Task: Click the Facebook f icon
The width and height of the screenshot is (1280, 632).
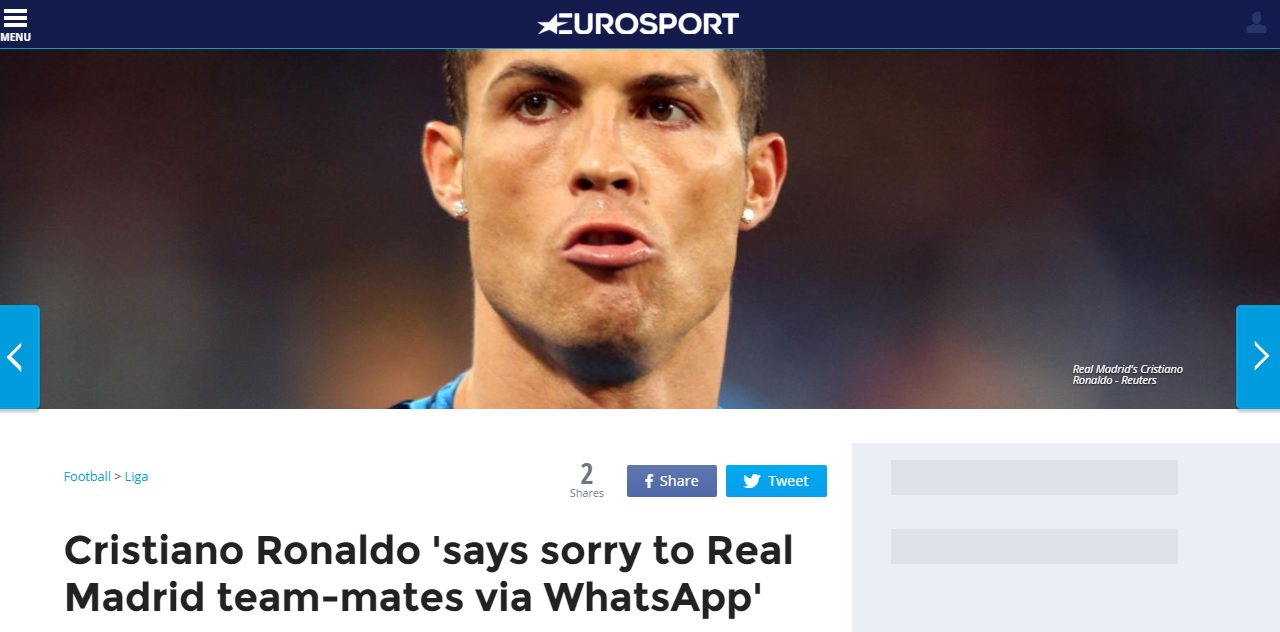Action: [x=649, y=481]
